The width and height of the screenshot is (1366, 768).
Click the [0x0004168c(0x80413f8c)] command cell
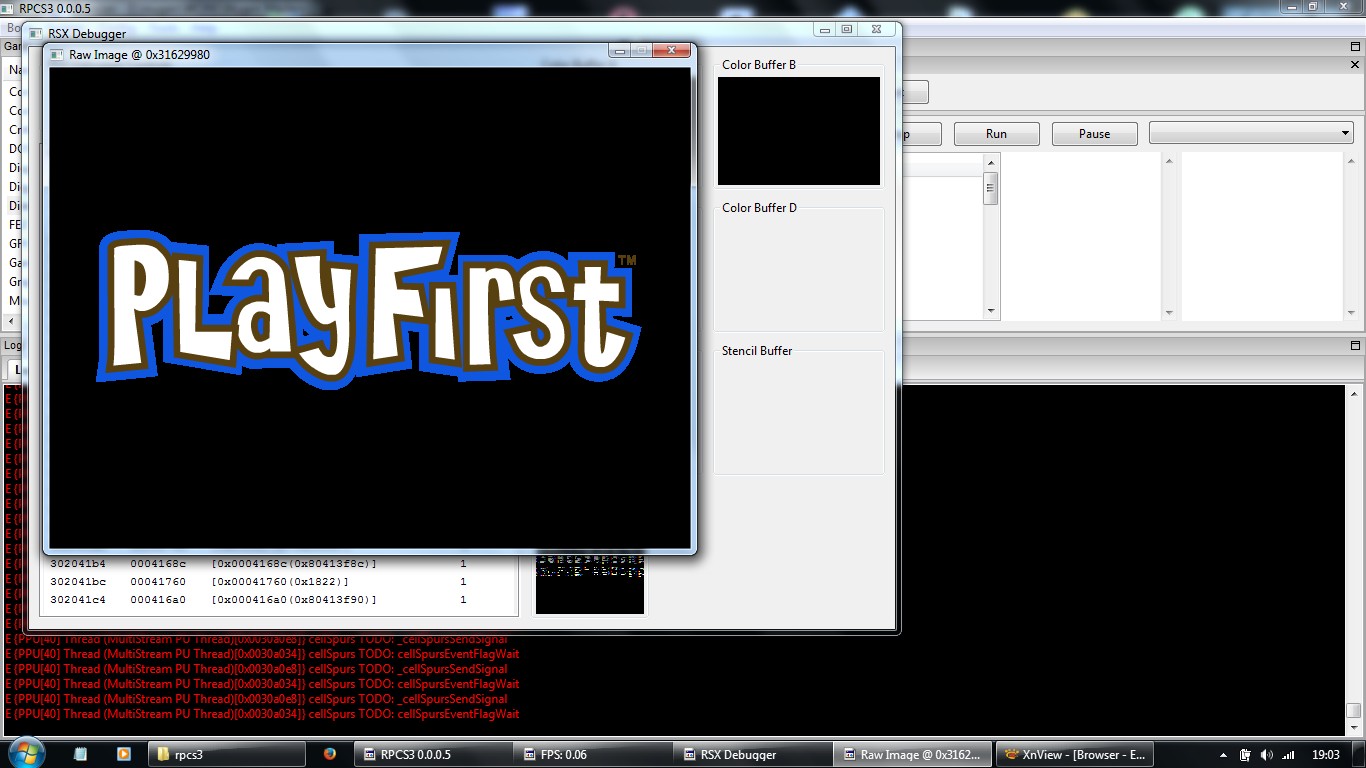294,563
